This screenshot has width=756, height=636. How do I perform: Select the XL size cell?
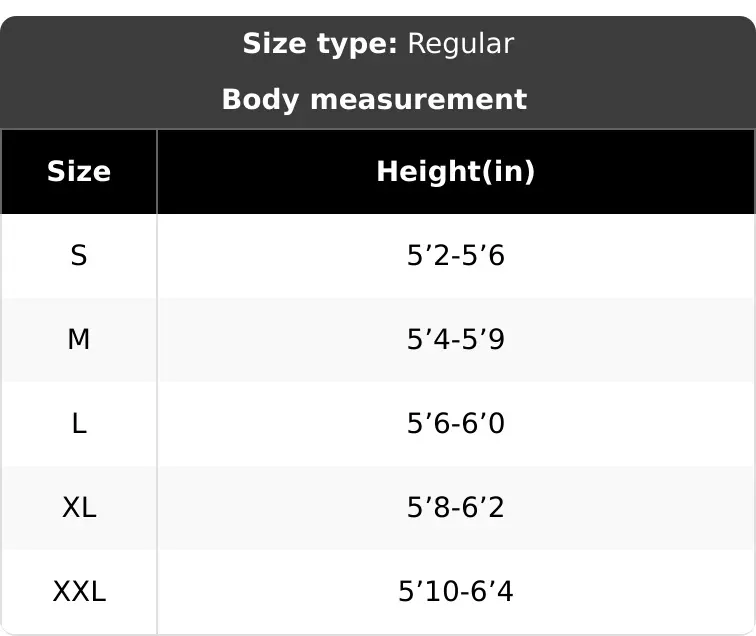79,507
